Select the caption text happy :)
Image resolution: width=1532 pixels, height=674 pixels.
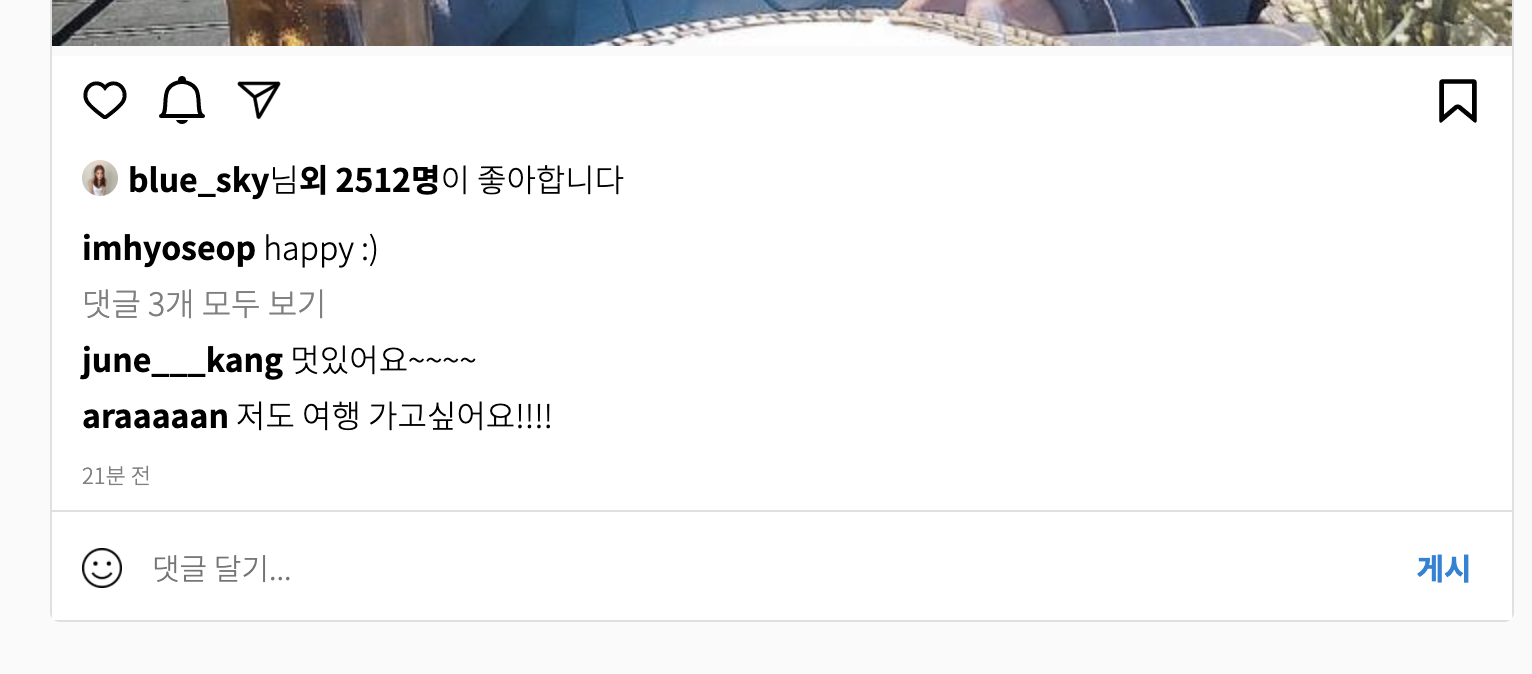click(x=321, y=249)
